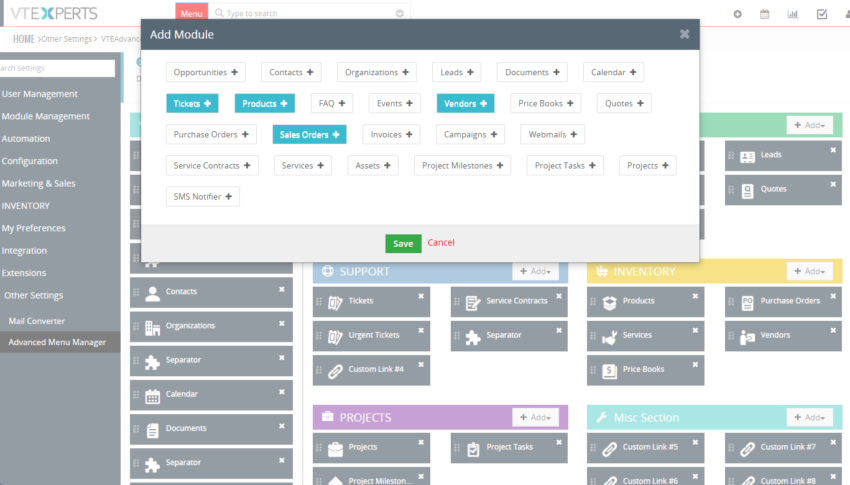Save the Add Module dialog
The image size is (850, 485).
pos(403,243)
